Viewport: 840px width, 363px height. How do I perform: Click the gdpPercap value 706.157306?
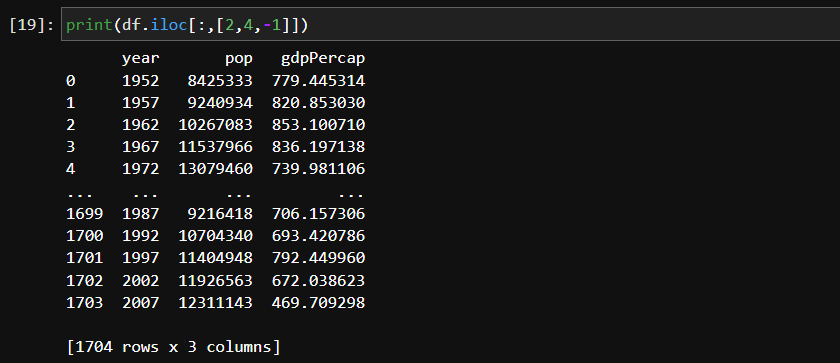318,214
